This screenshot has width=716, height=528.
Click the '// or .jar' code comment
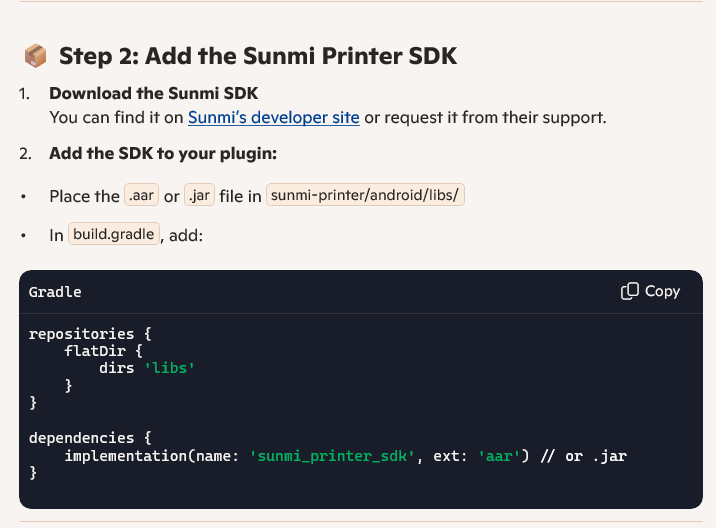584,456
